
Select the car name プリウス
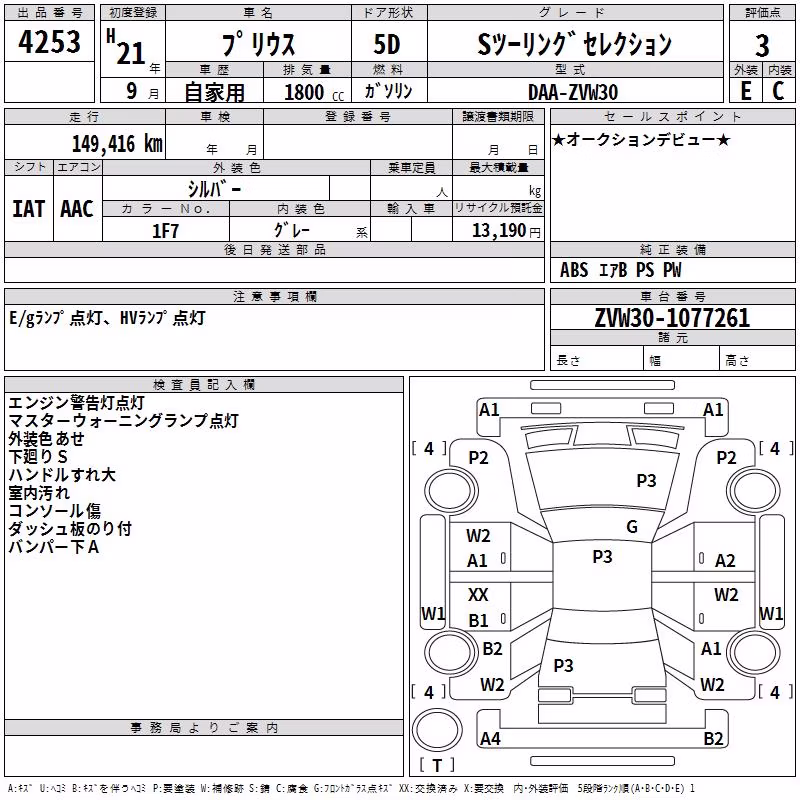[259, 44]
